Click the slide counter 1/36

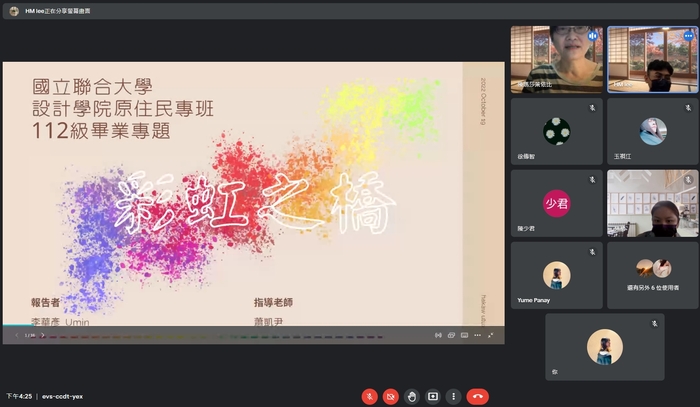tap(29, 335)
